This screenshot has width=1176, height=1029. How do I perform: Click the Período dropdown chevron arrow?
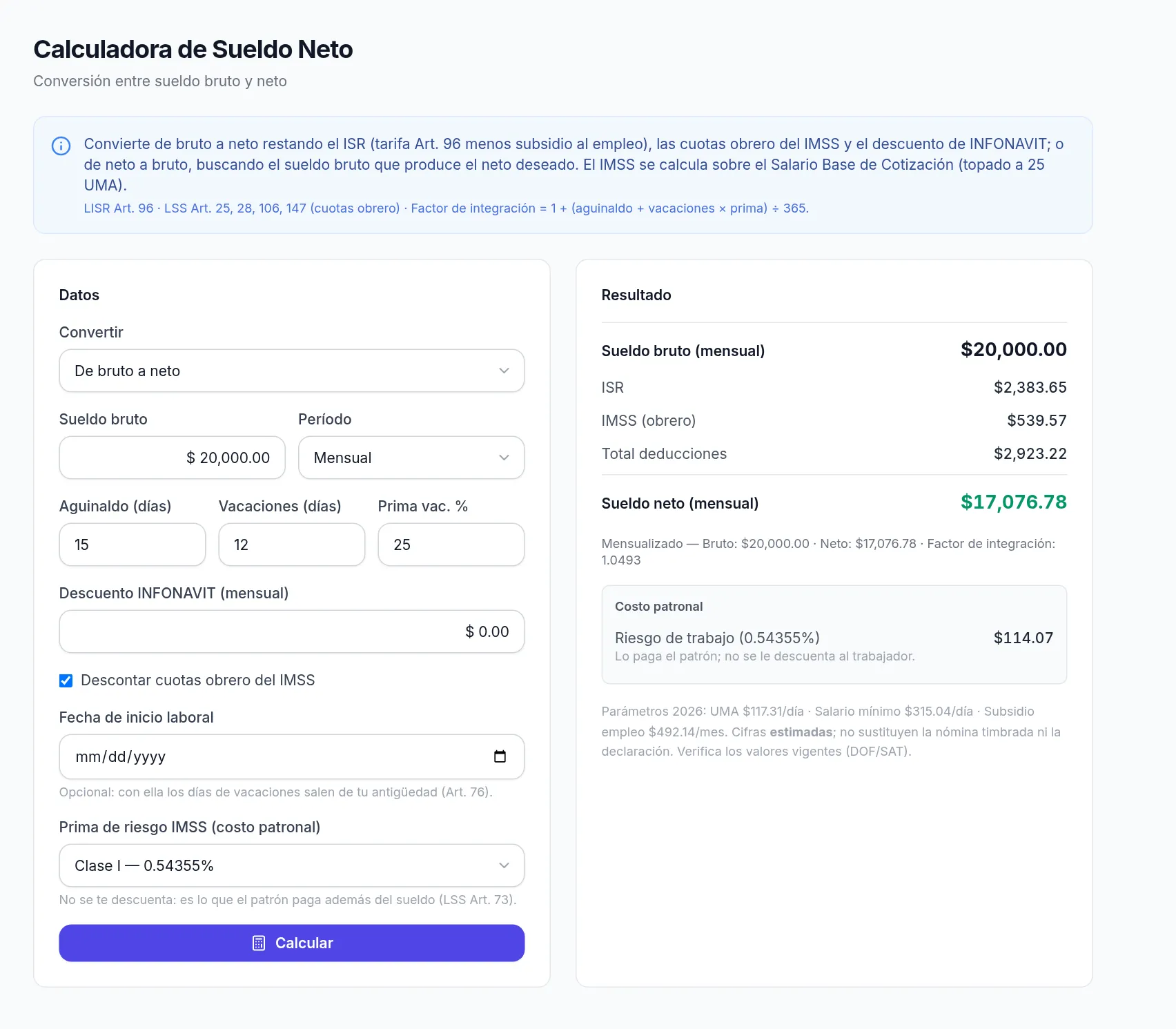coord(504,458)
